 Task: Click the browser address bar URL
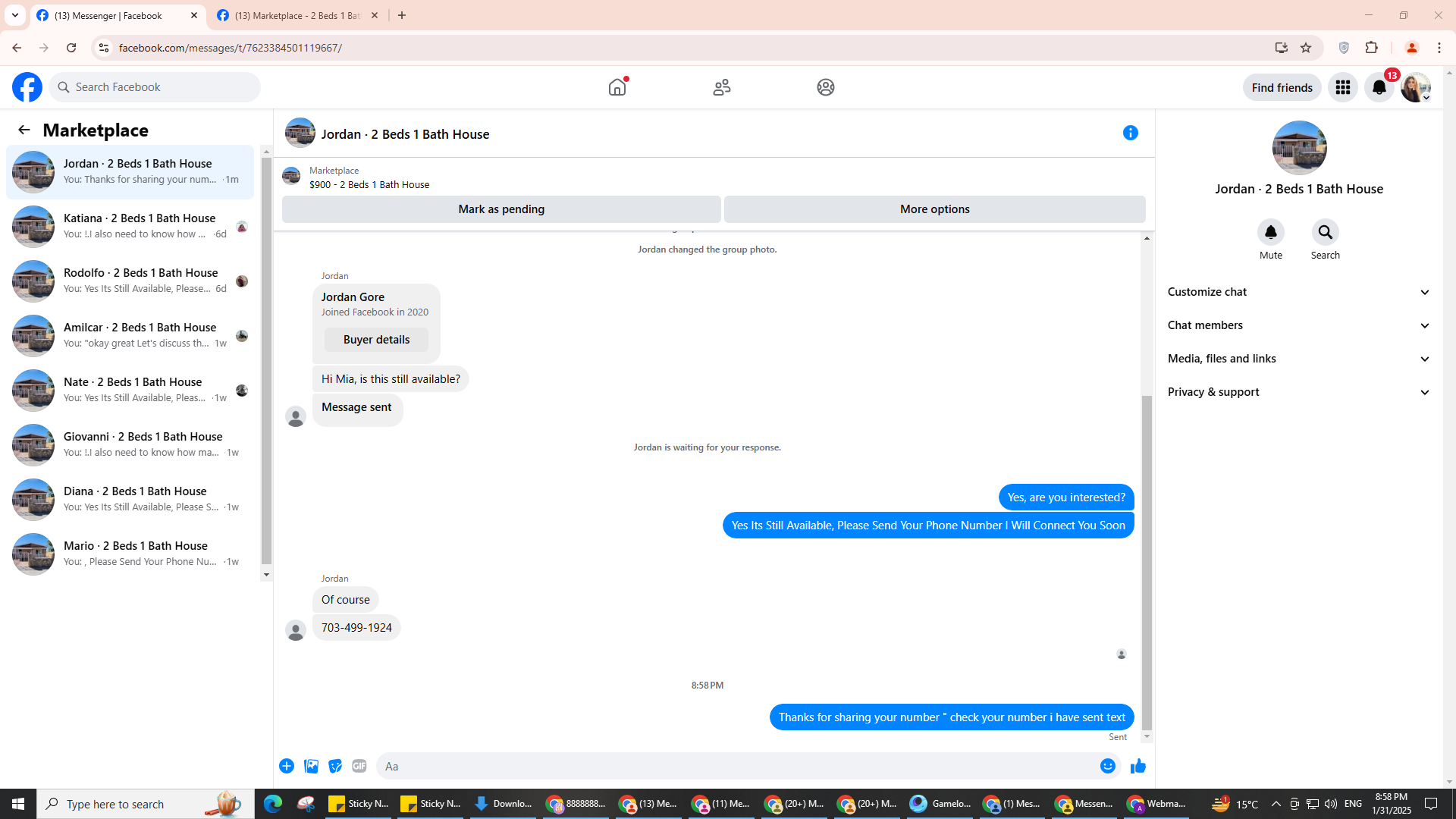pyautogui.click(x=231, y=48)
